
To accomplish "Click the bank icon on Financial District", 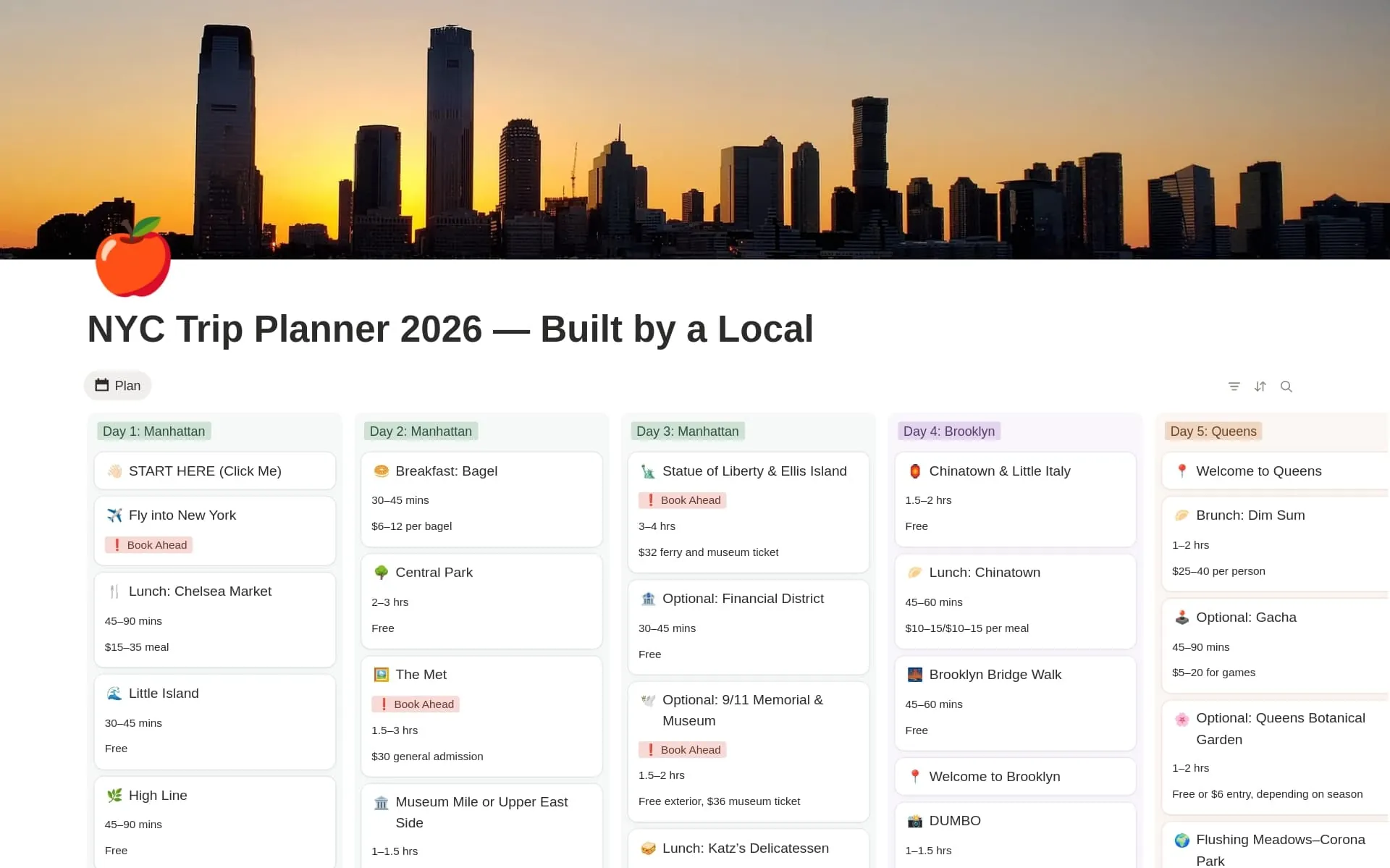I will point(648,599).
